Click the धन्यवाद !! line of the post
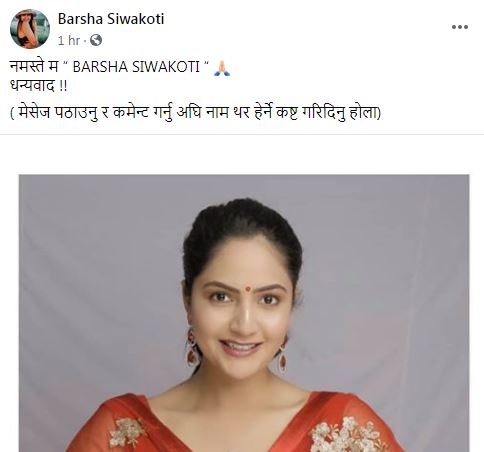 click(39, 86)
